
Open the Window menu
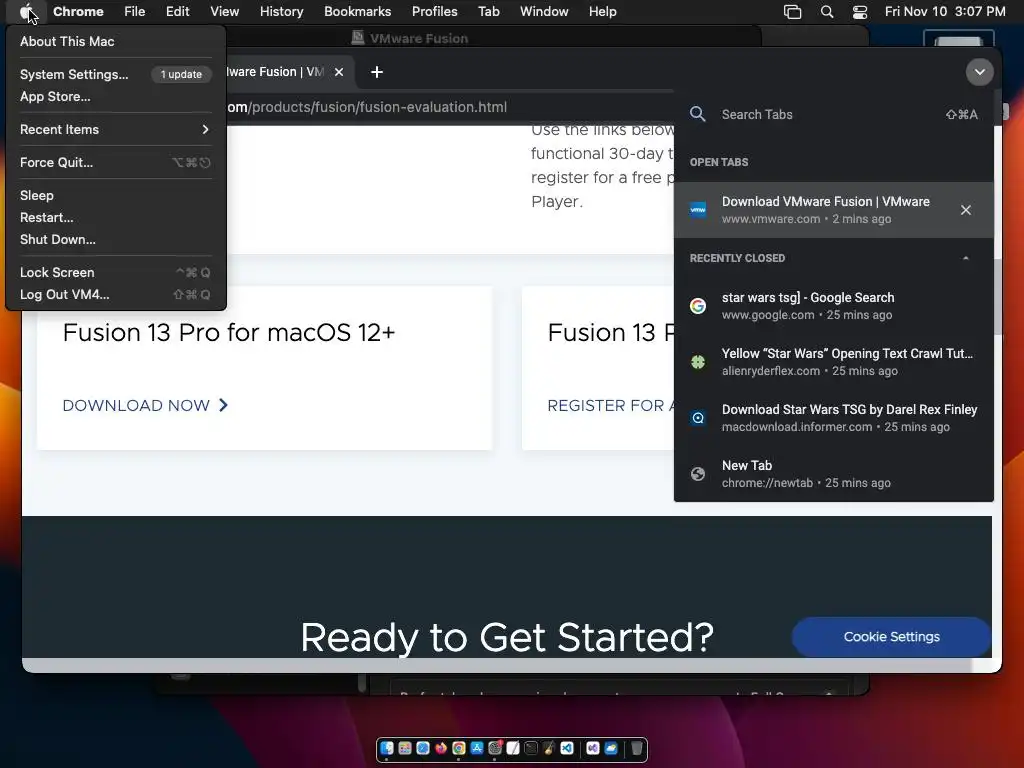pos(544,11)
